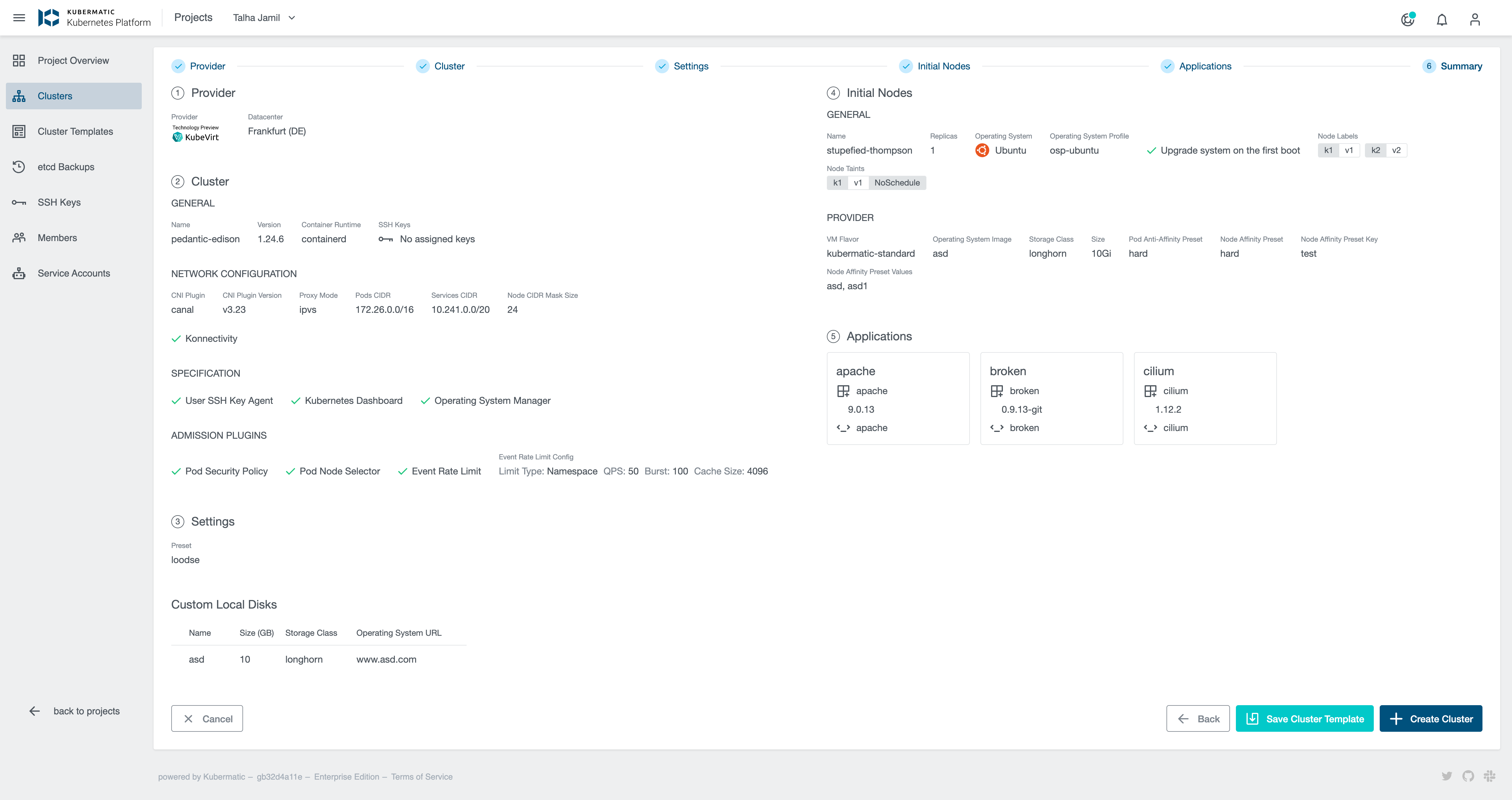Open the GitHub icon in footer
The width and height of the screenshot is (1512, 800).
pyautogui.click(x=1468, y=776)
